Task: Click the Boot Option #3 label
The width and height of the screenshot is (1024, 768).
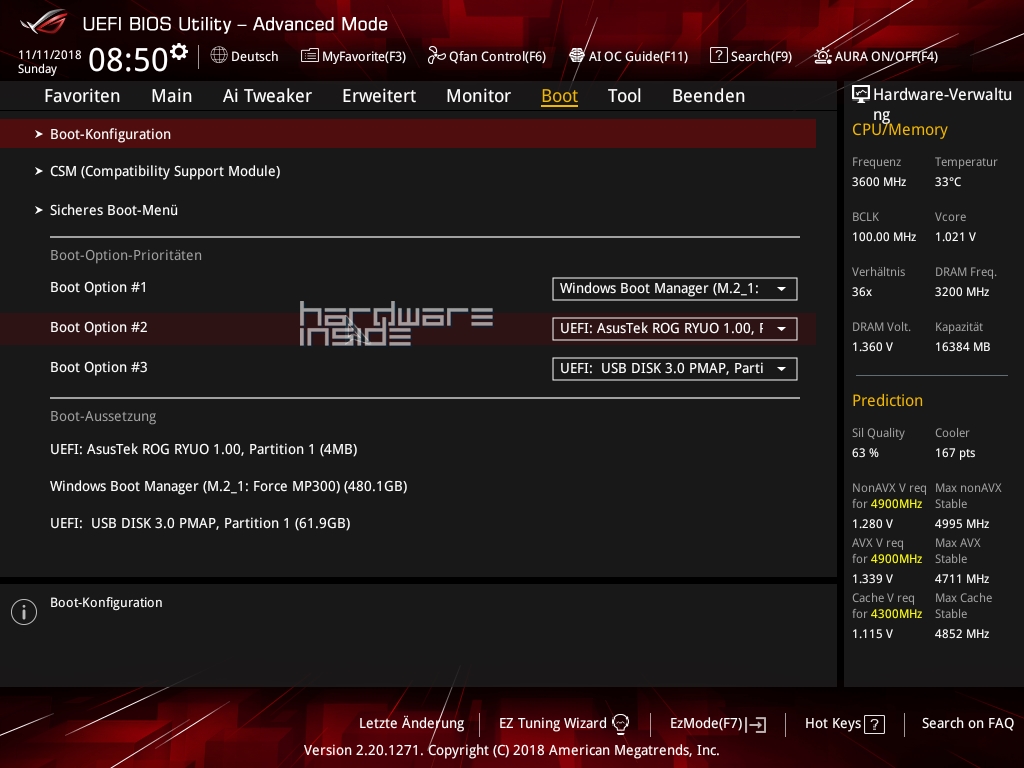Action: coord(99,367)
